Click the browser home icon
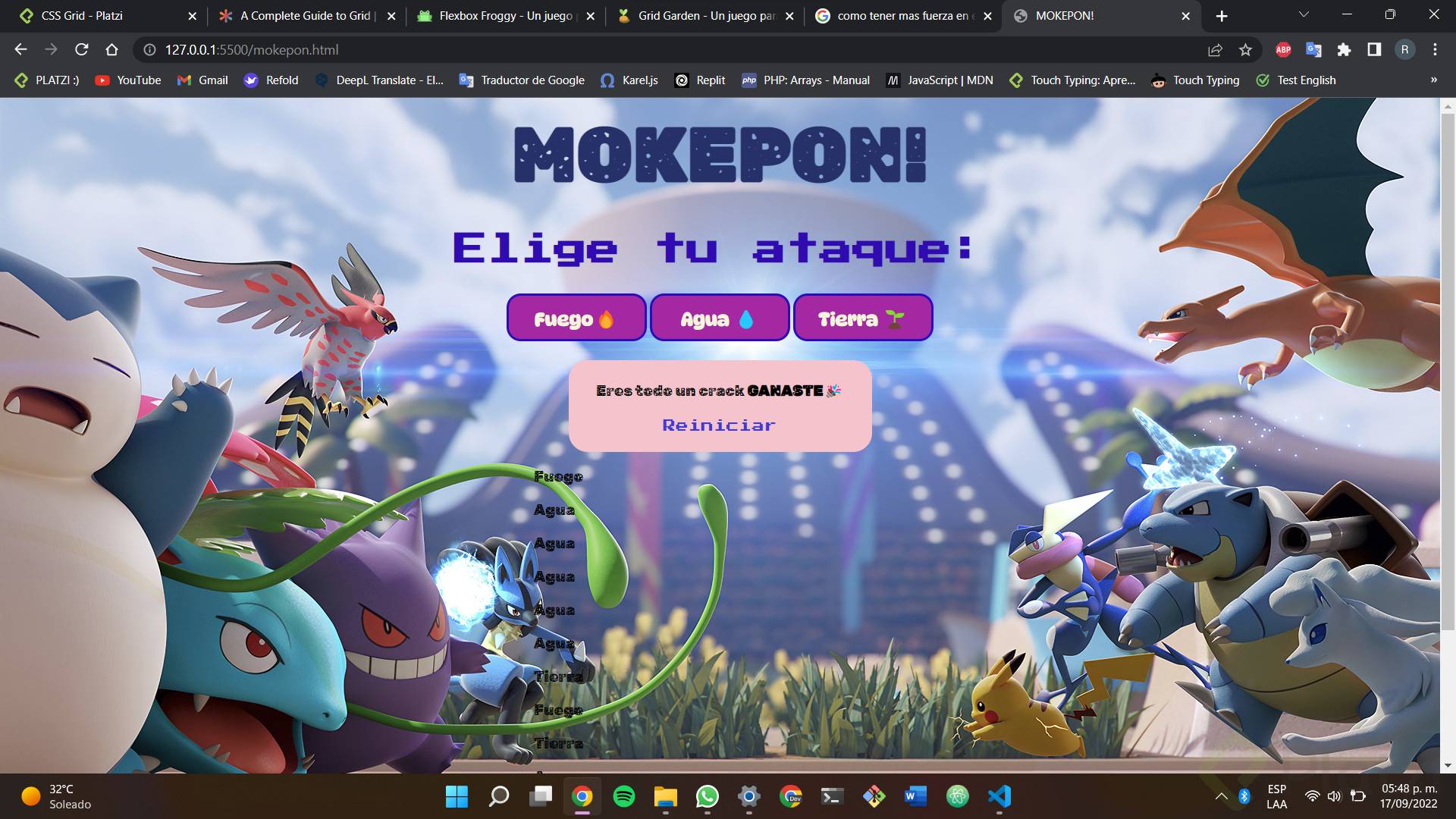 pyautogui.click(x=112, y=50)
